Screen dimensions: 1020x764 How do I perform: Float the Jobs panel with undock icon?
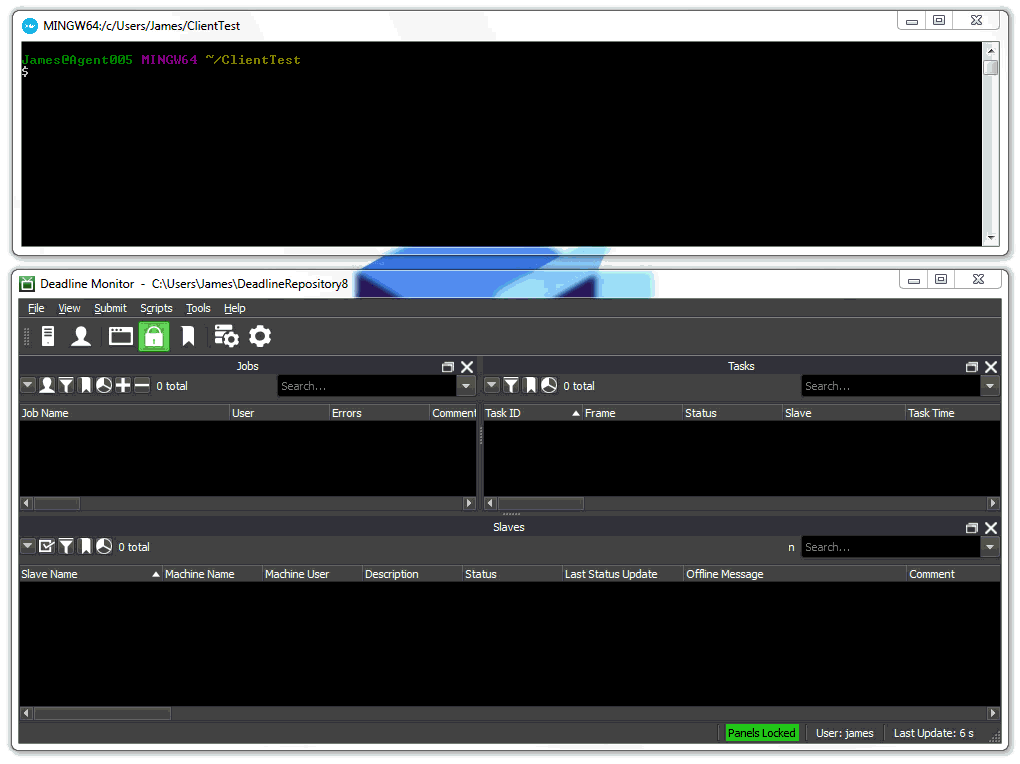tap(448, 367)
